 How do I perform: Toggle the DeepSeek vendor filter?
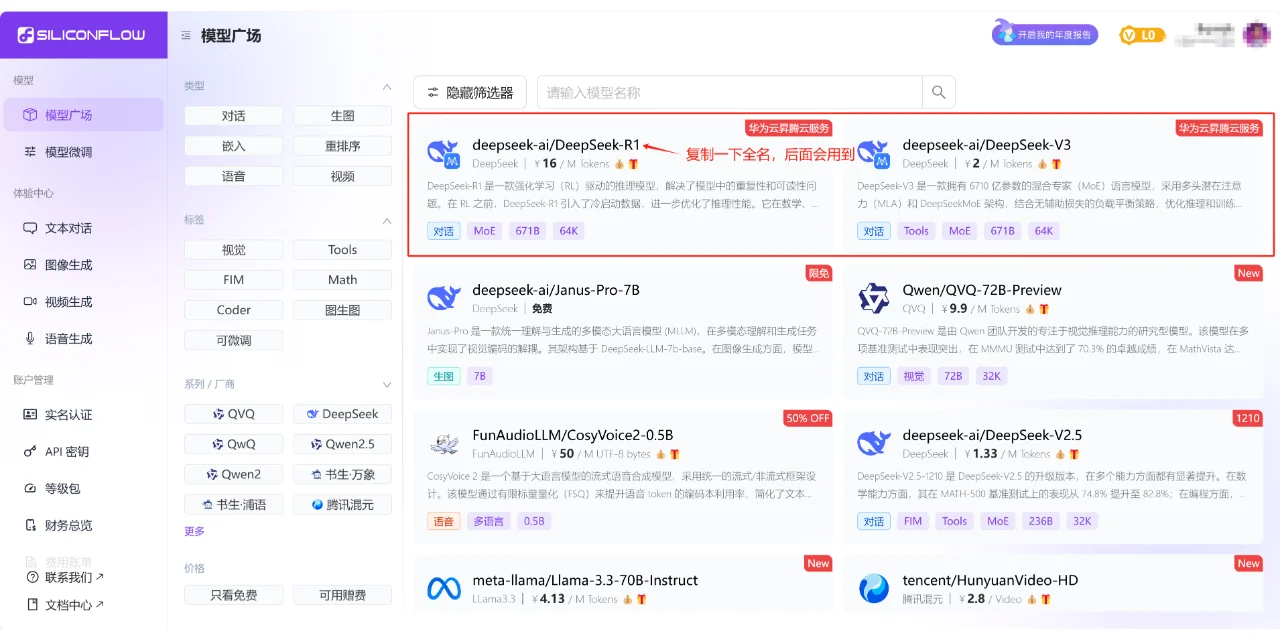click(x=342, y=413)
